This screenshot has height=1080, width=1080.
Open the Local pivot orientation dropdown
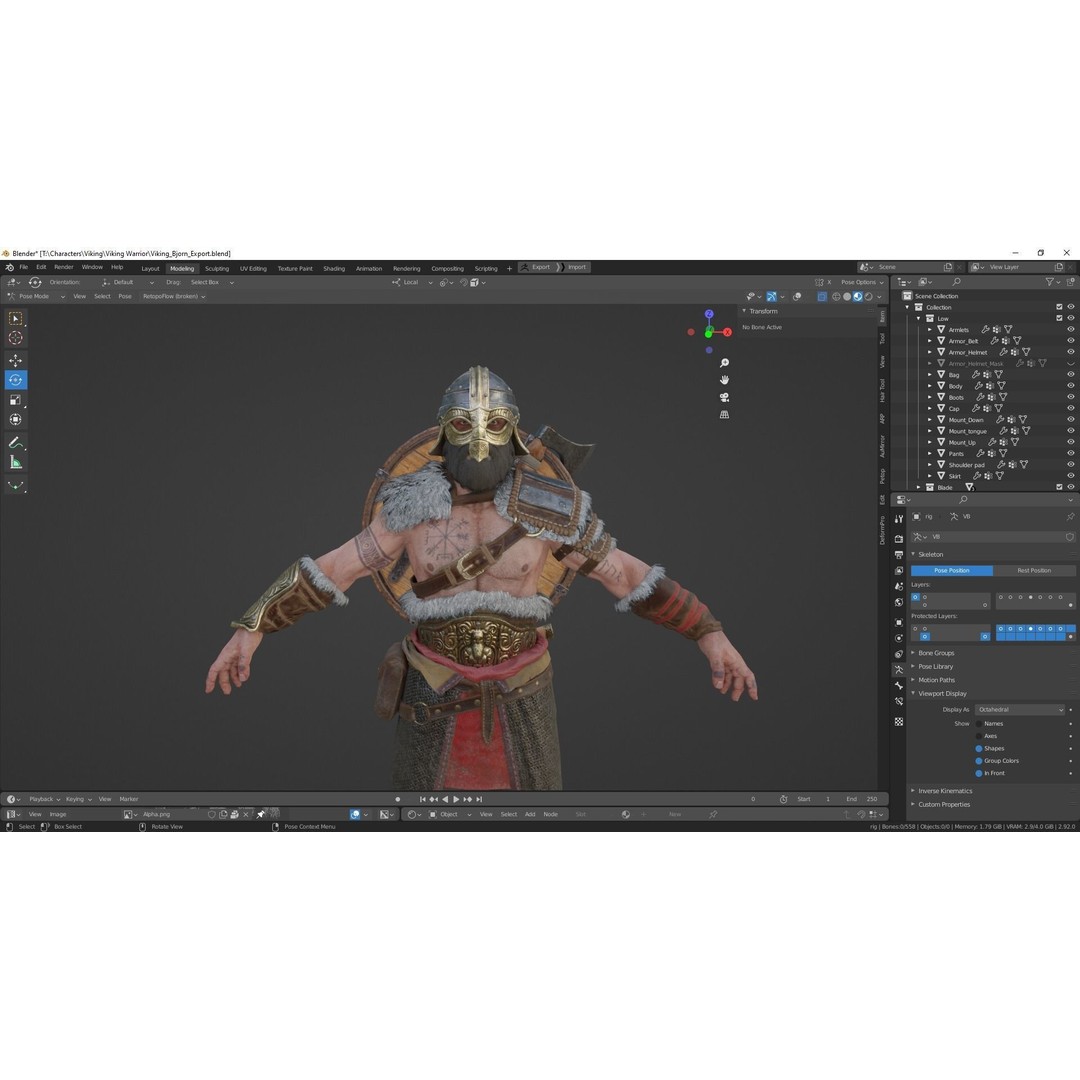(x=413, y=282)
